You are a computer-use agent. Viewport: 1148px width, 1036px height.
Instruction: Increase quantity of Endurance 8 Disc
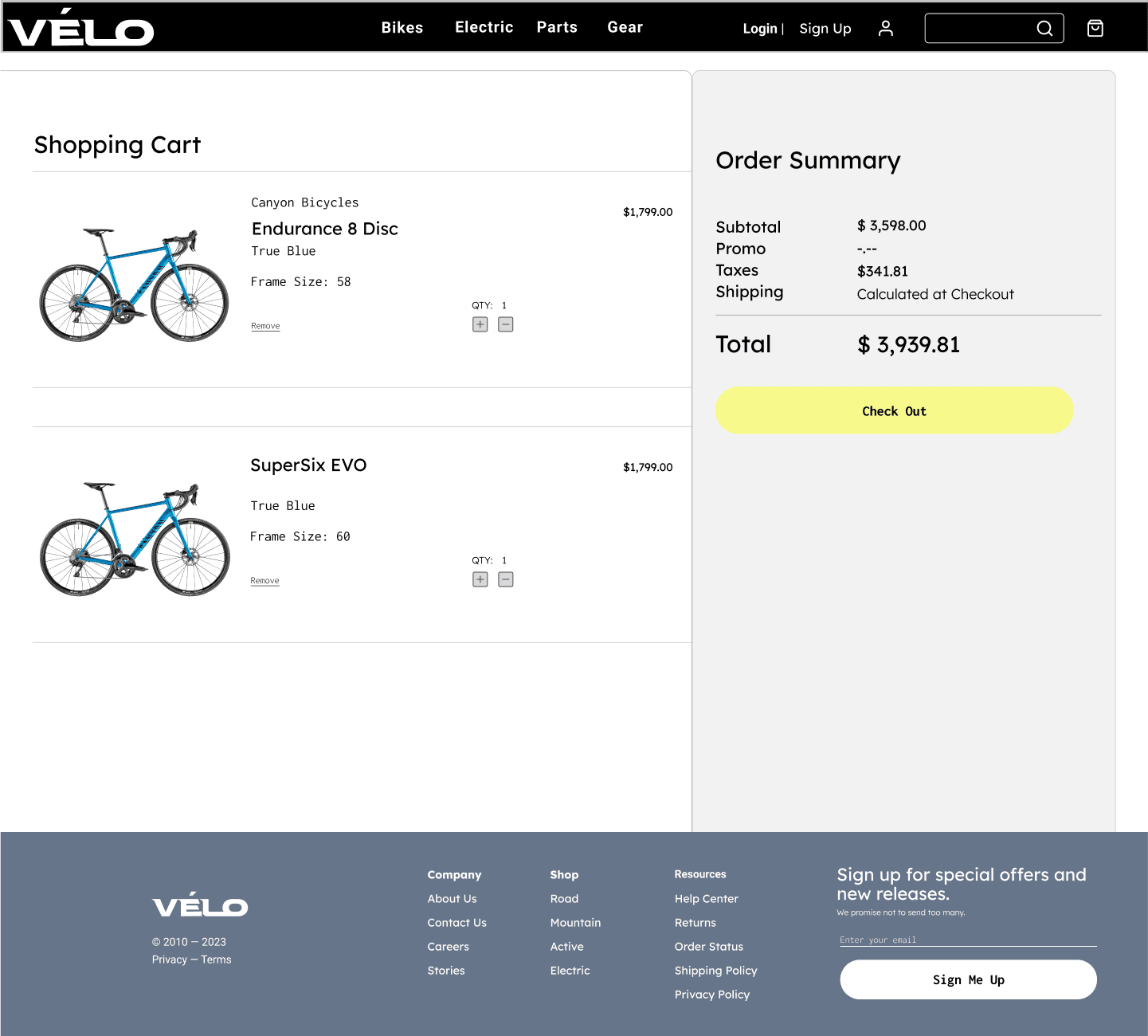click(x=480, y=324)
